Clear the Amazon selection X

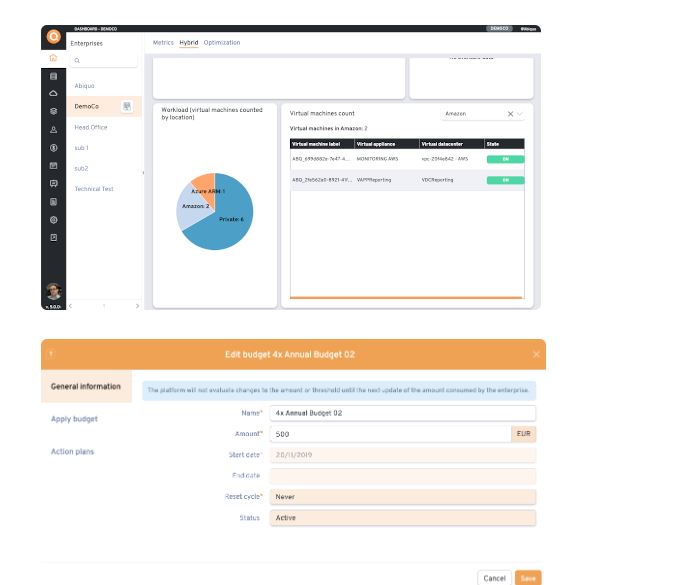tap(510, 114)
